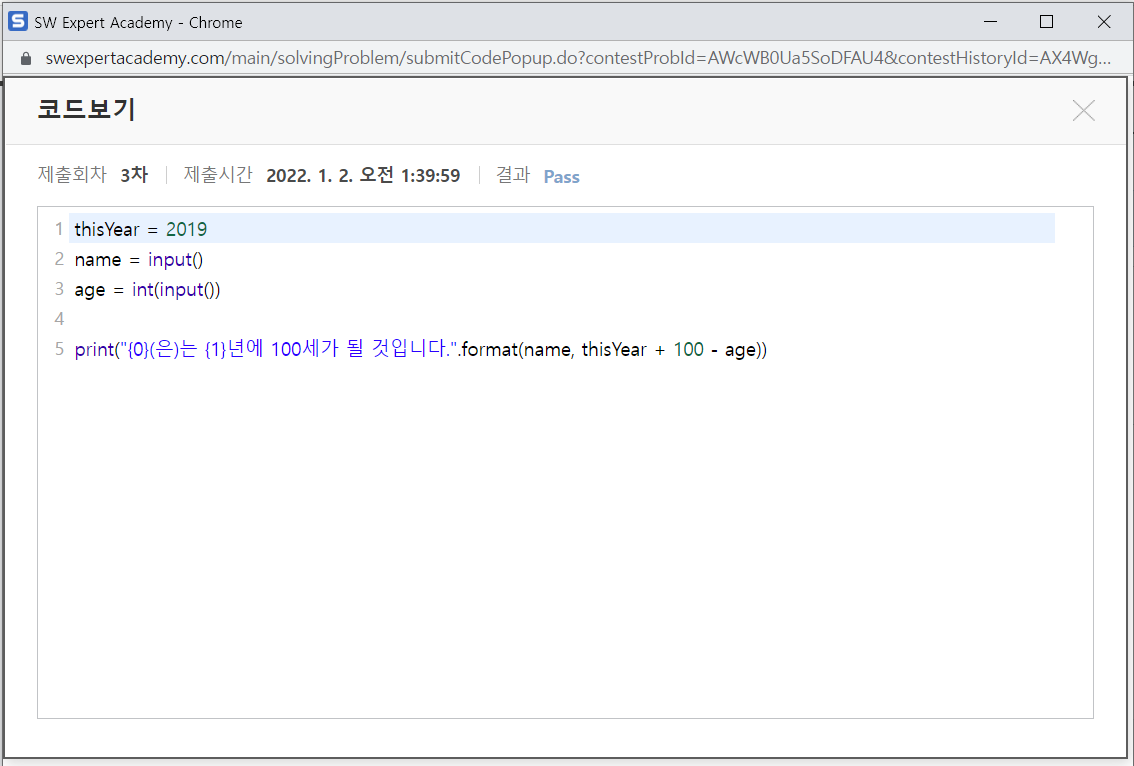Click the swexpertacademy.com URL in the address bar
Image resolution: width=1134 pixels, height=766 pixels.
coord(578,58)
